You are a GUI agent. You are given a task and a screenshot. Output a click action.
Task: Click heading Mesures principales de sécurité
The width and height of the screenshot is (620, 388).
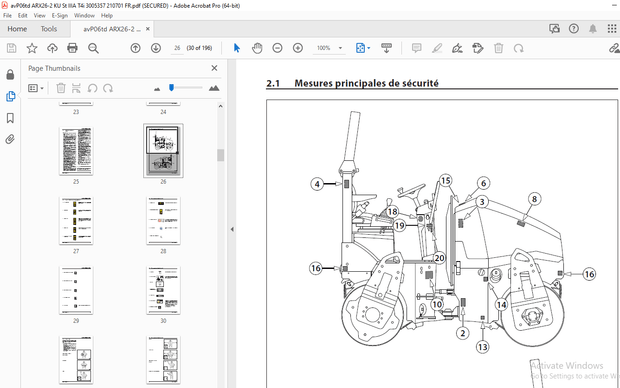click(366, 83)
